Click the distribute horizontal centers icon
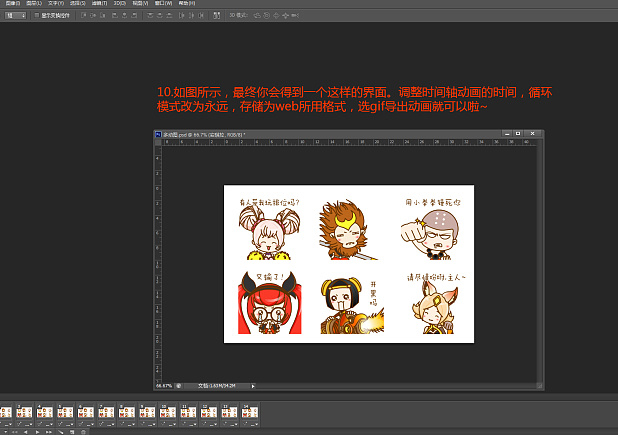The height and width of the screenshot is (435, 618). click(x=191, y=15)
